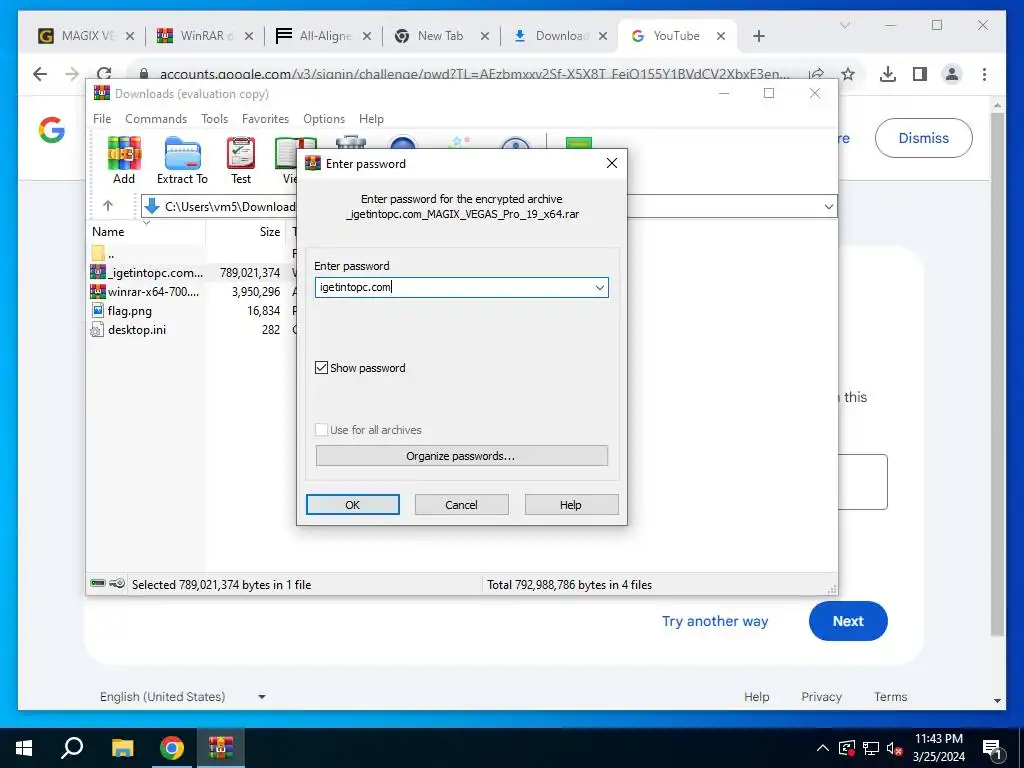Screen dimensions: 1024x768
Task: Open Chrome downloads icon
Action: [x=888, y=74]
